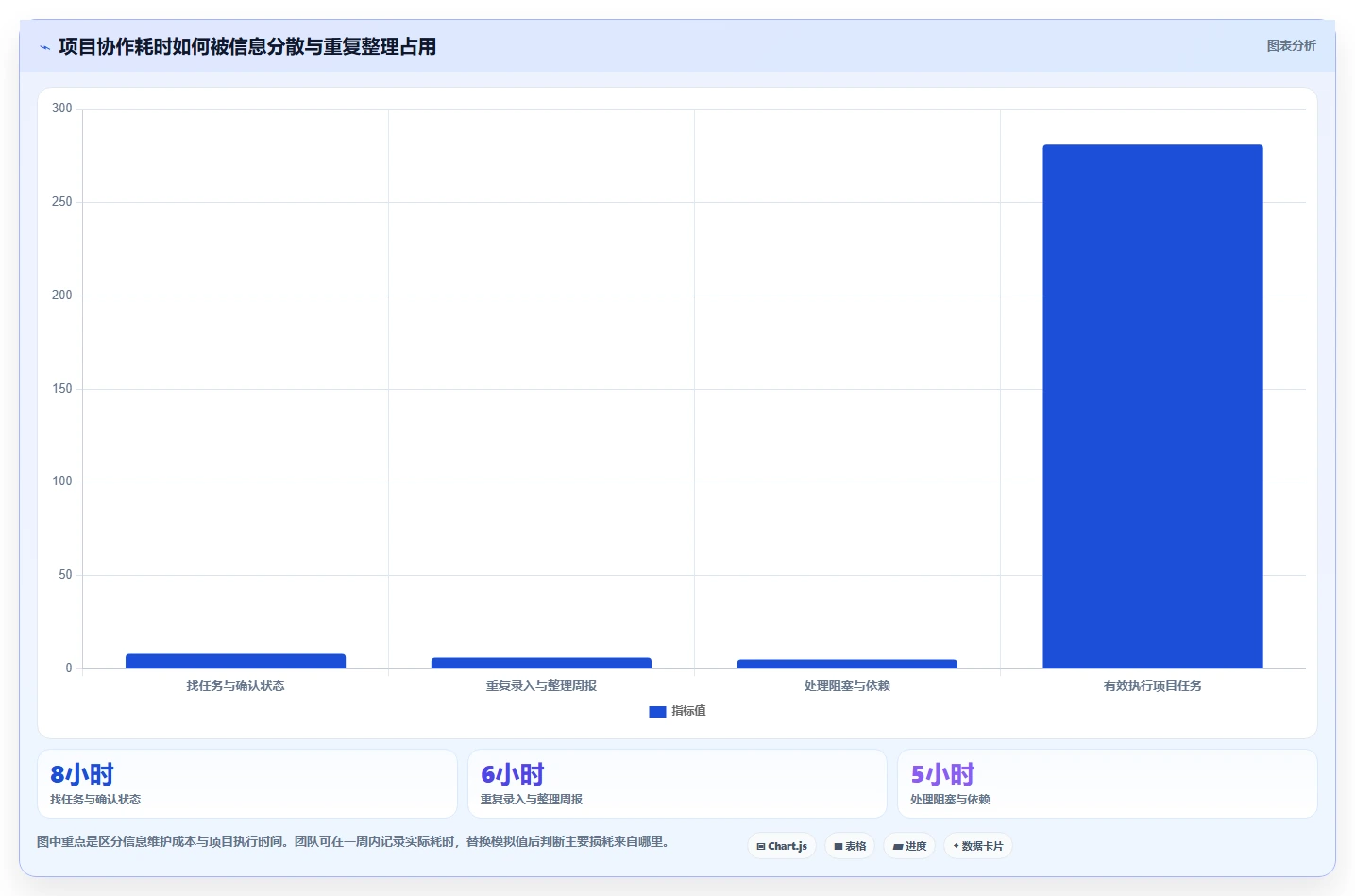This screenshot has height=896, width=1355.
Task: Click the 200 y-axis value
Action: (62, 296)
